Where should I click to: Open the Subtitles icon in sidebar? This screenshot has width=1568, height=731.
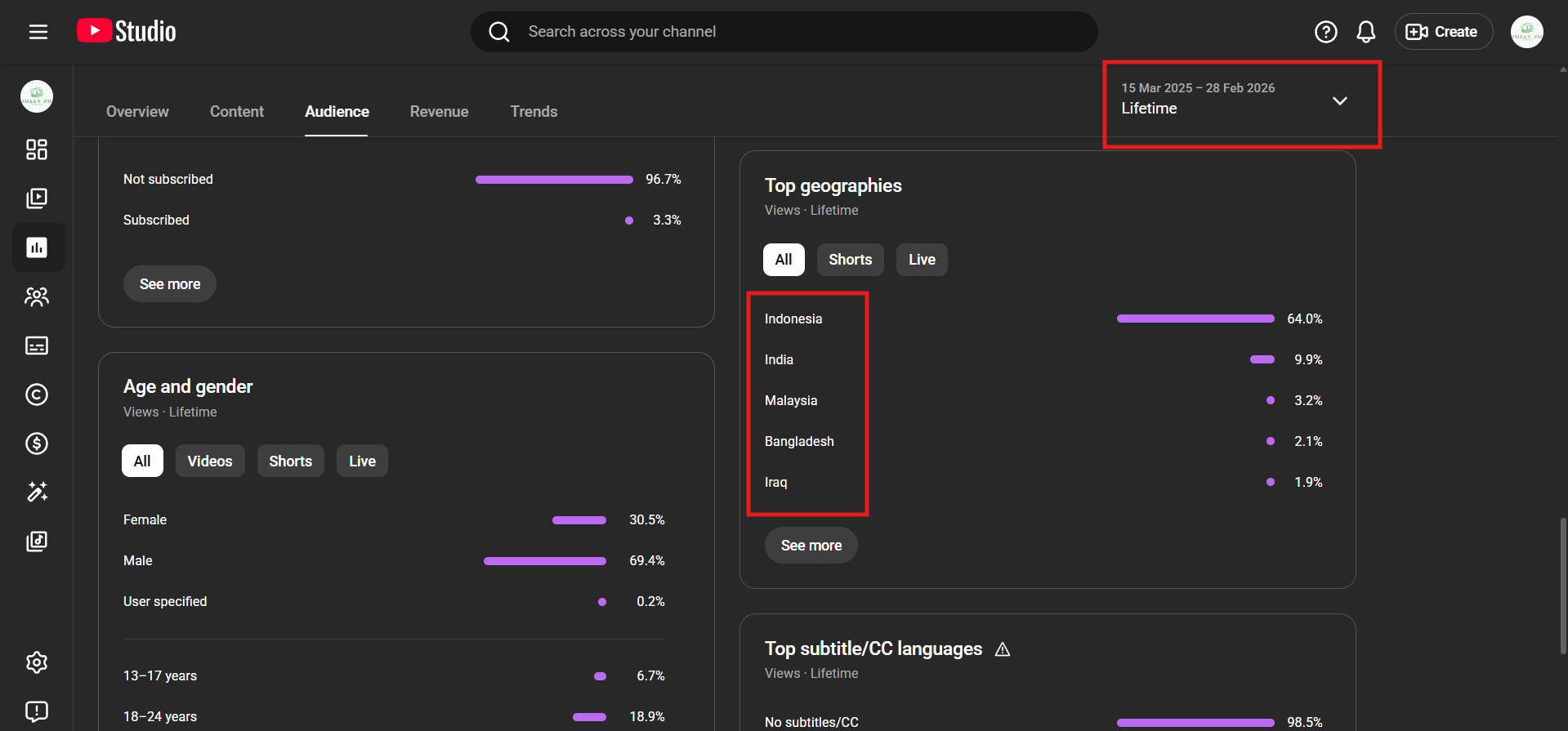click(37, 345)
